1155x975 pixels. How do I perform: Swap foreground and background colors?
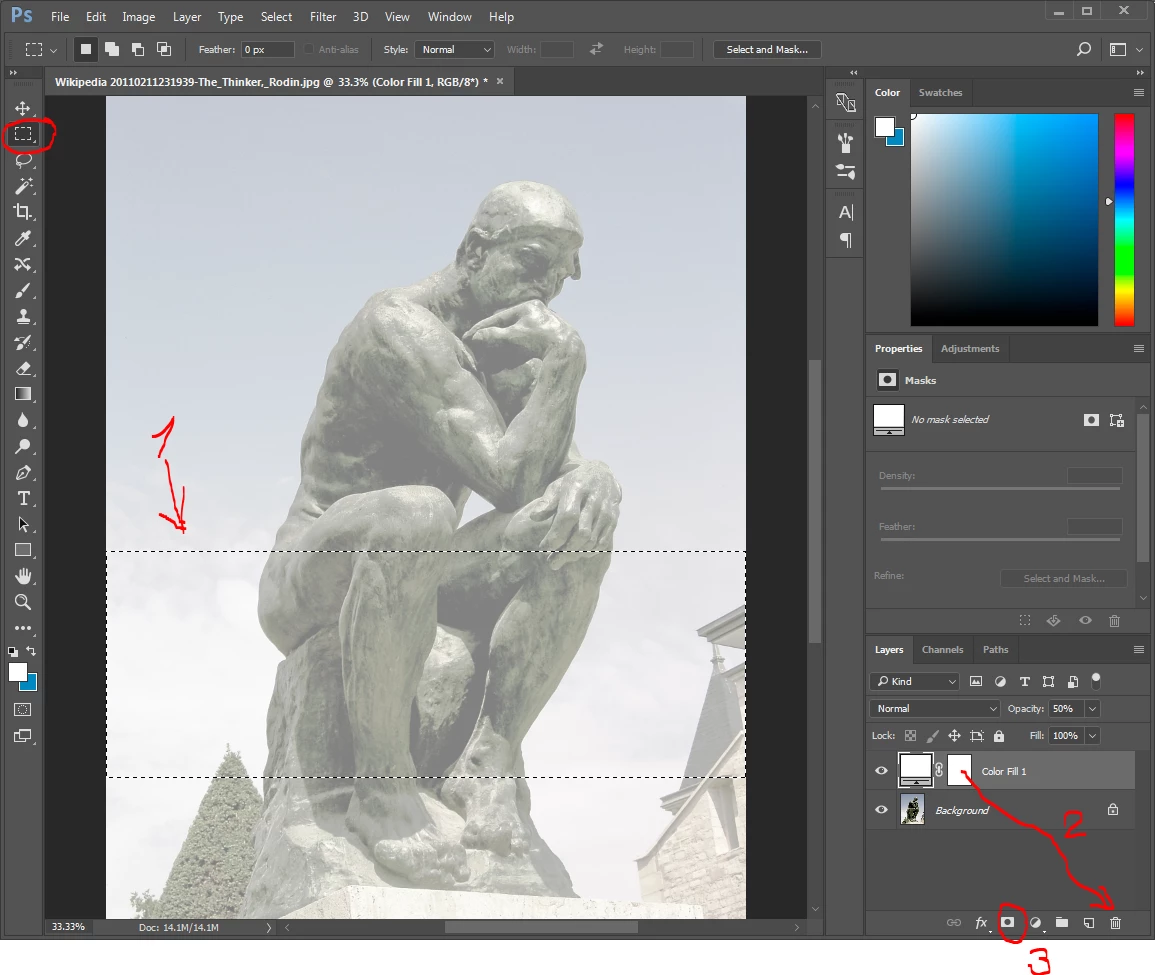tap(31, 650)
